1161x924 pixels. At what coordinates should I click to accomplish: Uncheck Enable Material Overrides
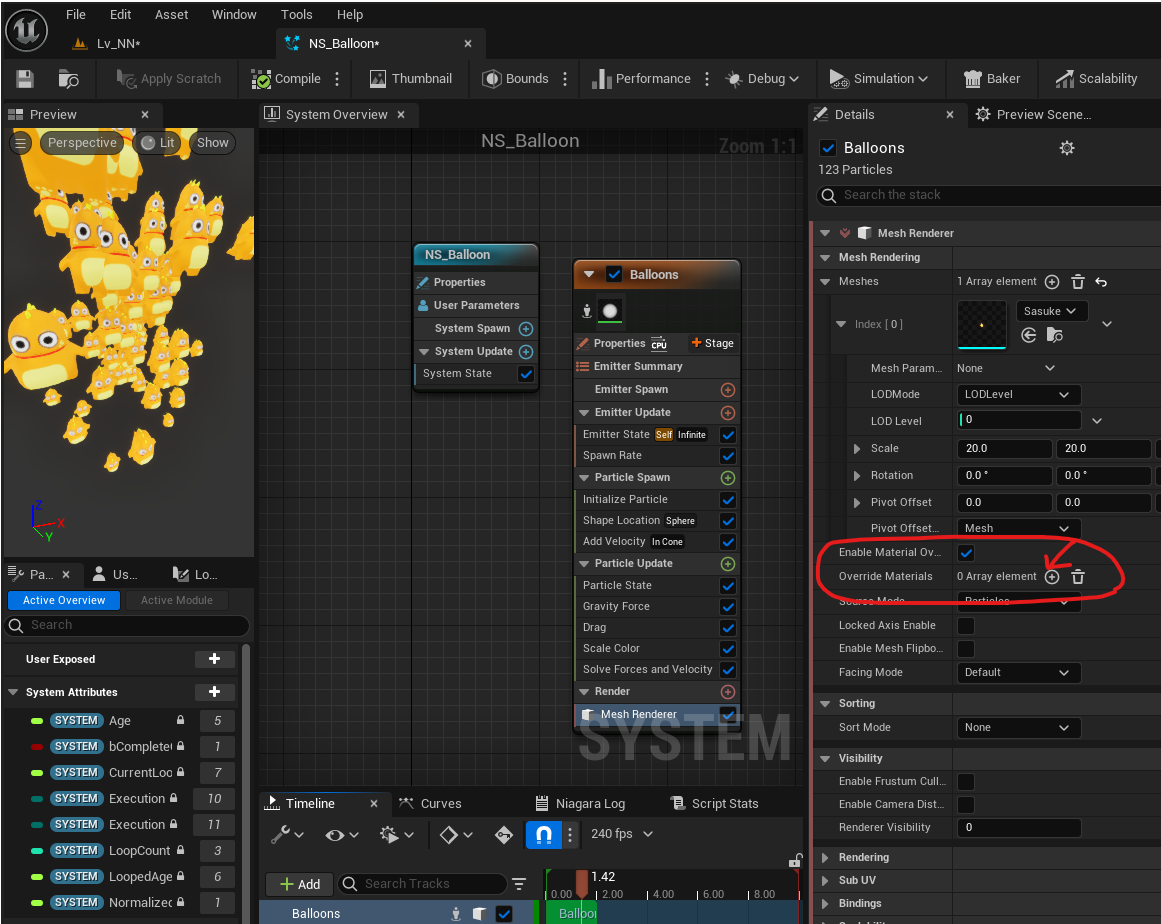tap(966, 553)
